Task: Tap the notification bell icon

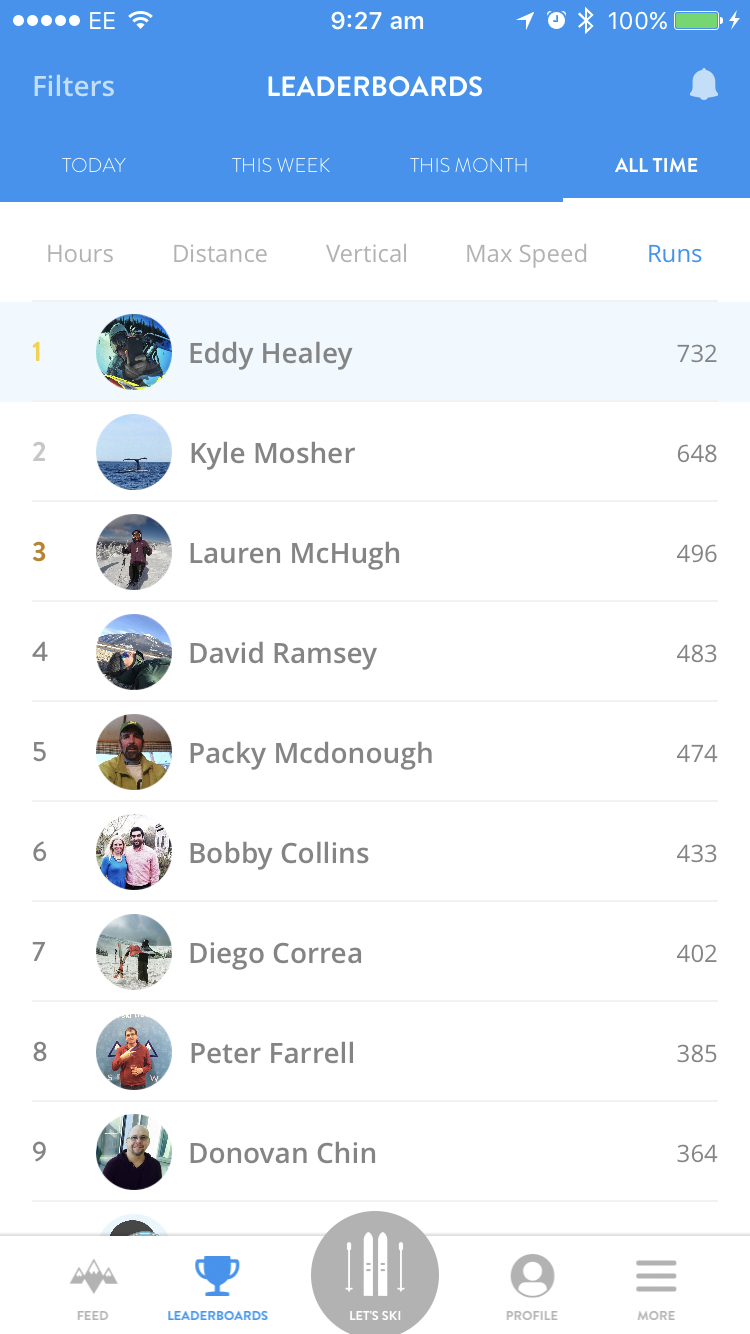Action: pyautogui.click(x=704, y=86)
